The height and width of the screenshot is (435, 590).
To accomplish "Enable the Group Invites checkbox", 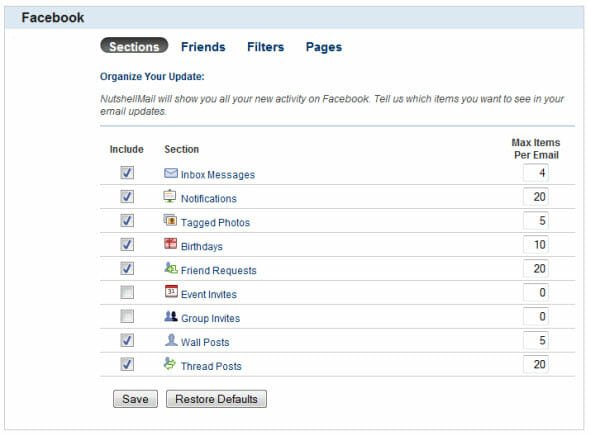I will pos(127,316).
